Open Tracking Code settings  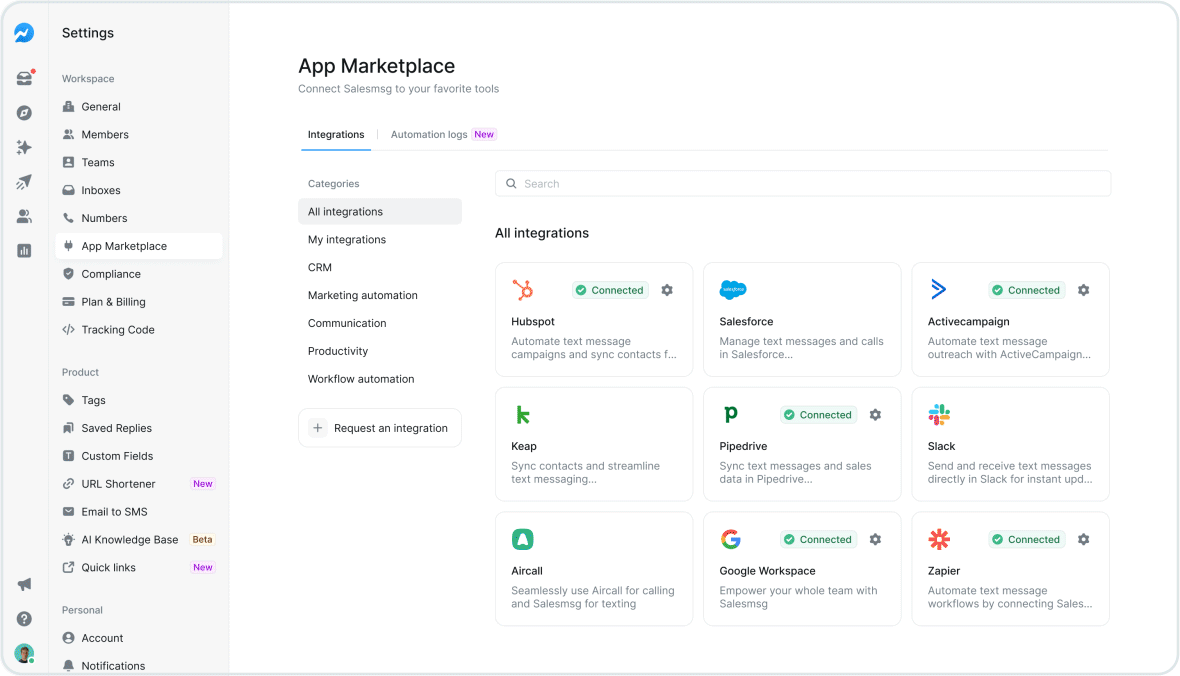138,330
